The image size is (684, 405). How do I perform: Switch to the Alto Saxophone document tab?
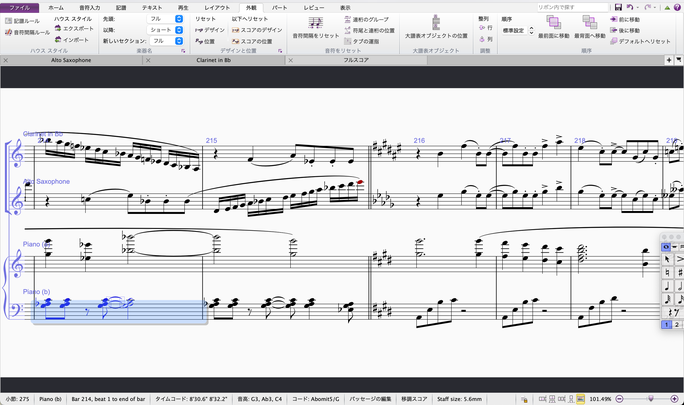[71, 60]
